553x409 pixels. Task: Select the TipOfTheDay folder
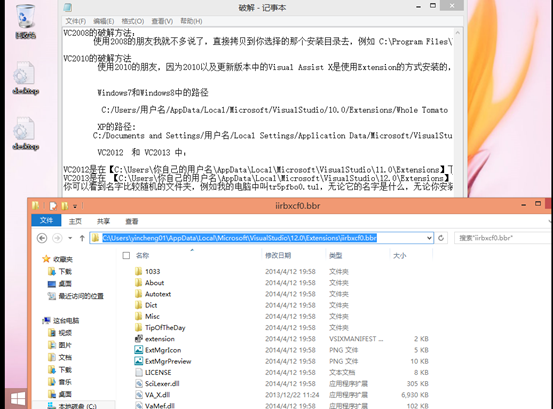pos(160,328)
